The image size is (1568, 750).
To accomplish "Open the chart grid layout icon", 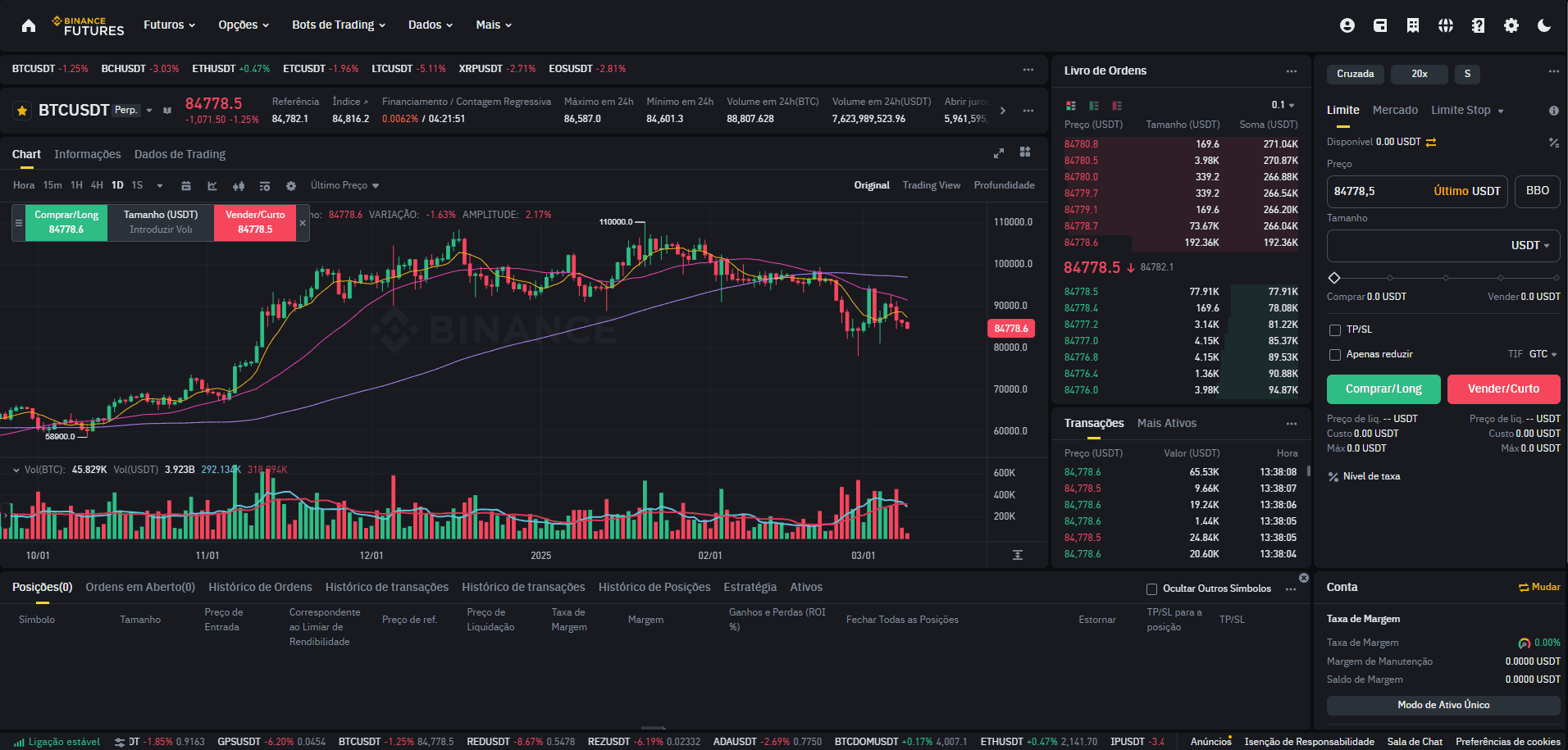I will tap(1025, 152).
